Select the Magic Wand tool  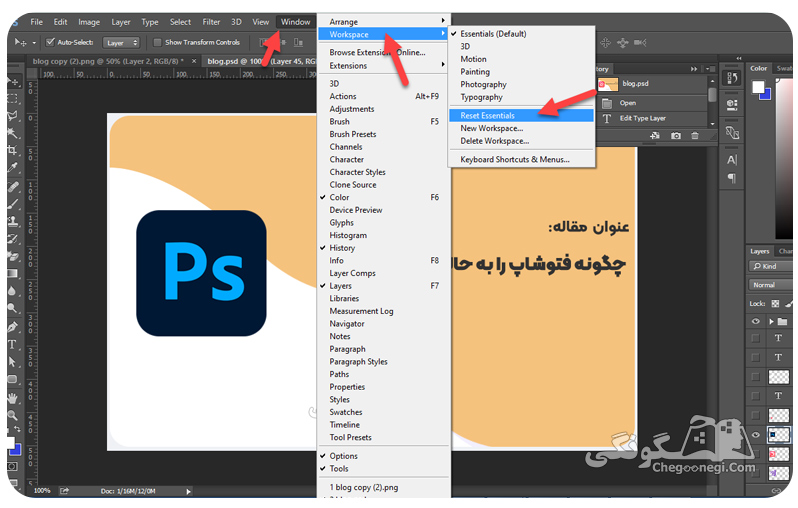tap(13, 133)
